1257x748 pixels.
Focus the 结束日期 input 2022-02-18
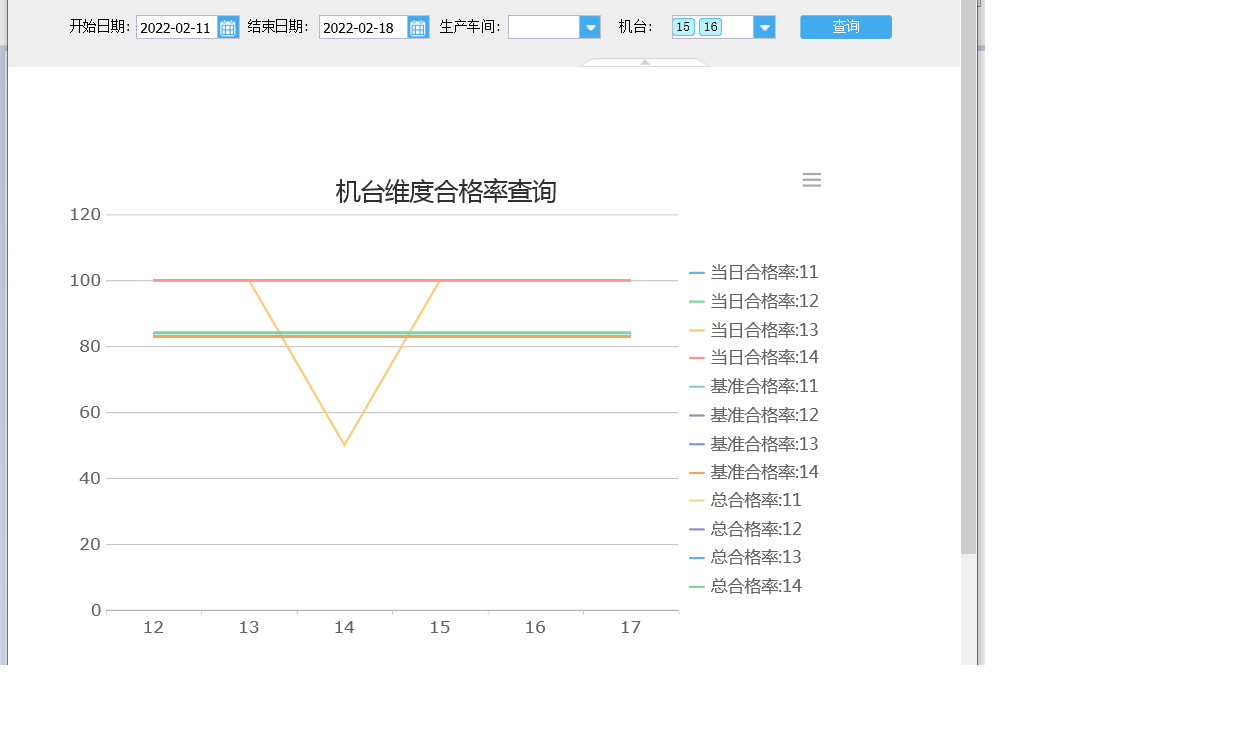click(x=364, y=28)
